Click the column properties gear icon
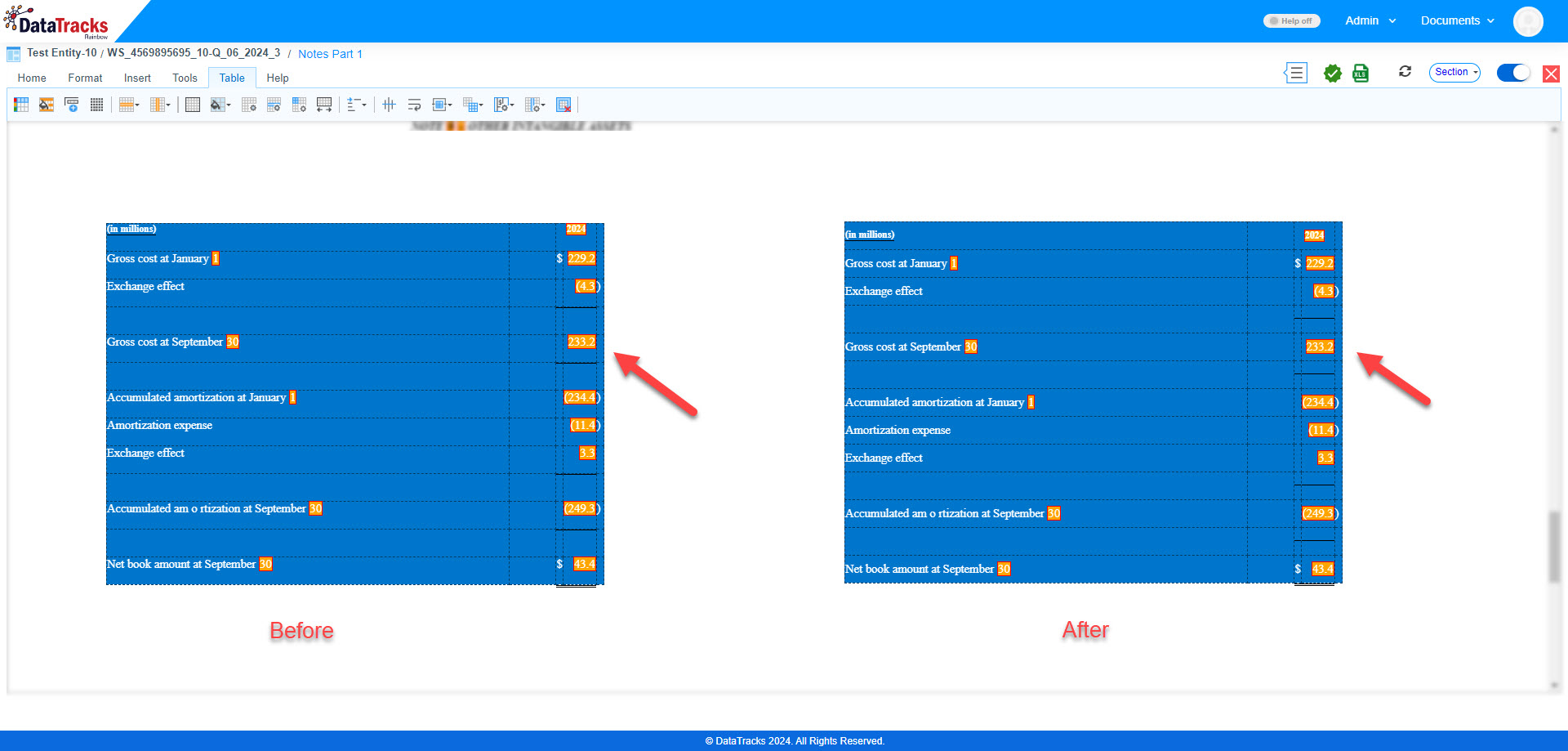This screenshot has width=1568, height=751. (x=299, y=105)
